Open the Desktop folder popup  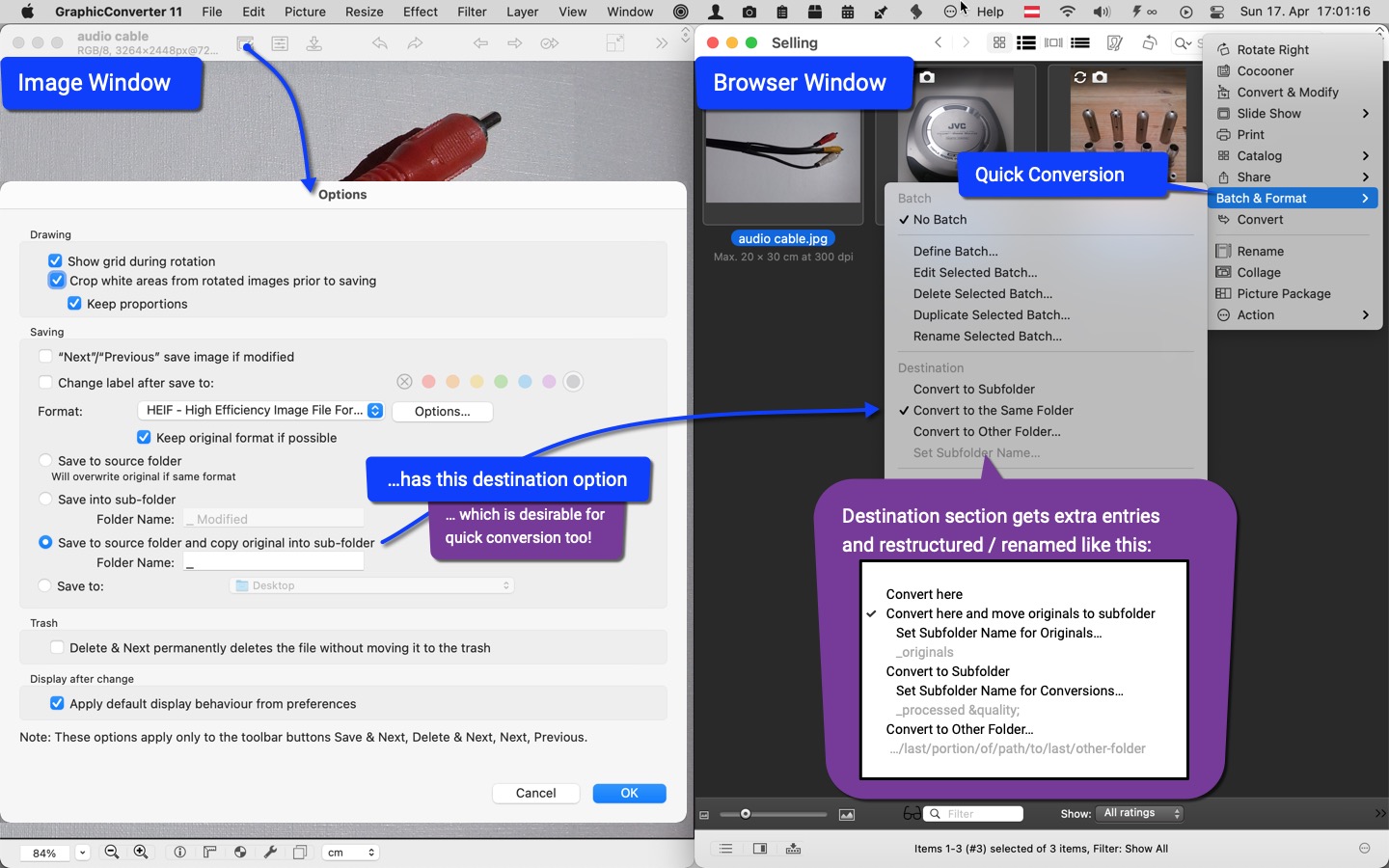tap(372, 585)
